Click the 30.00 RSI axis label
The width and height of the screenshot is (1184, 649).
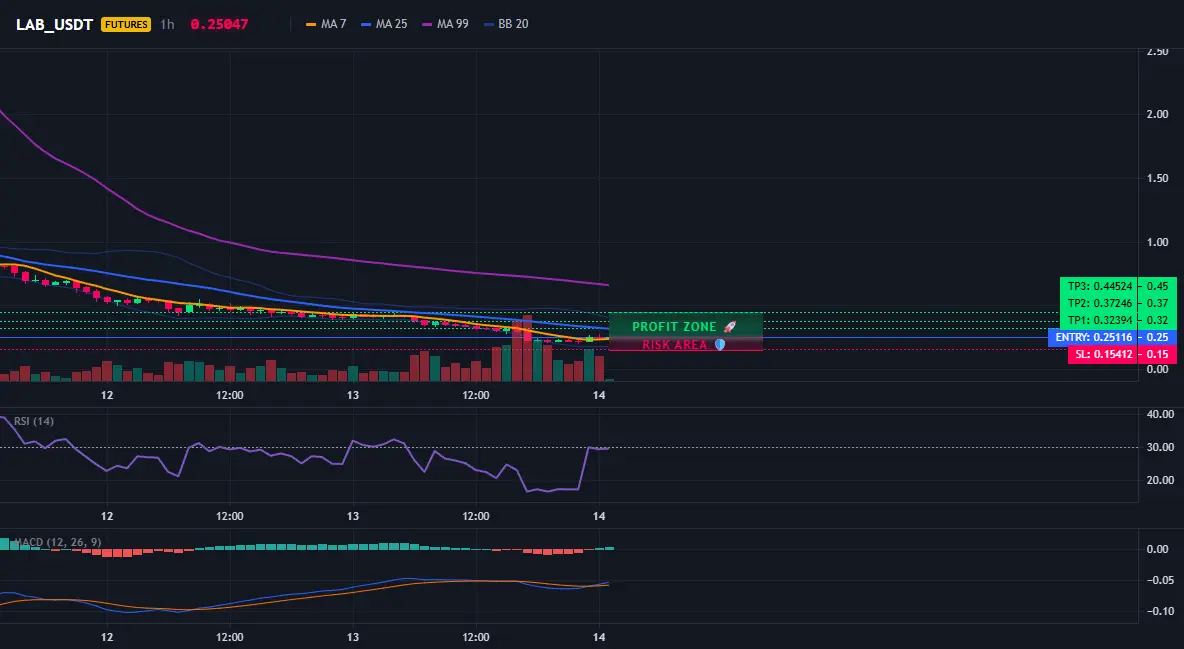1160,447
